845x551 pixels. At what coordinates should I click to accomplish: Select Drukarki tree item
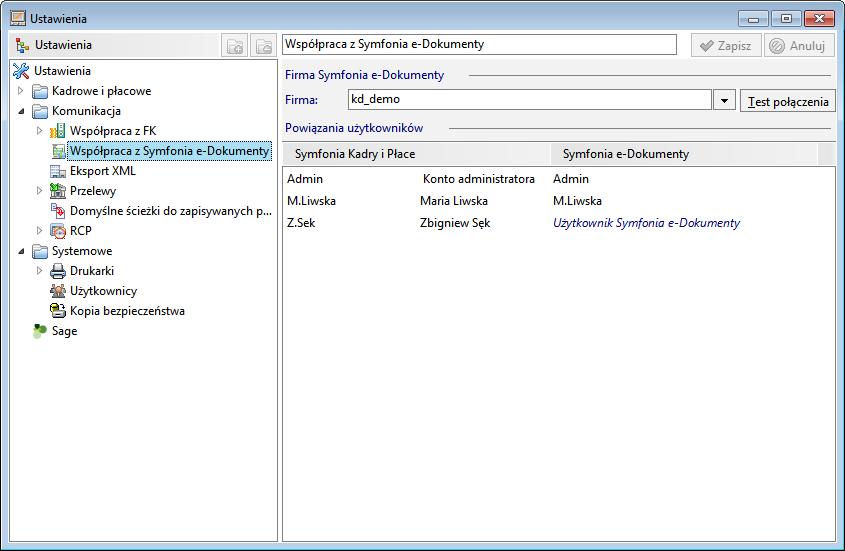(92, 271)
